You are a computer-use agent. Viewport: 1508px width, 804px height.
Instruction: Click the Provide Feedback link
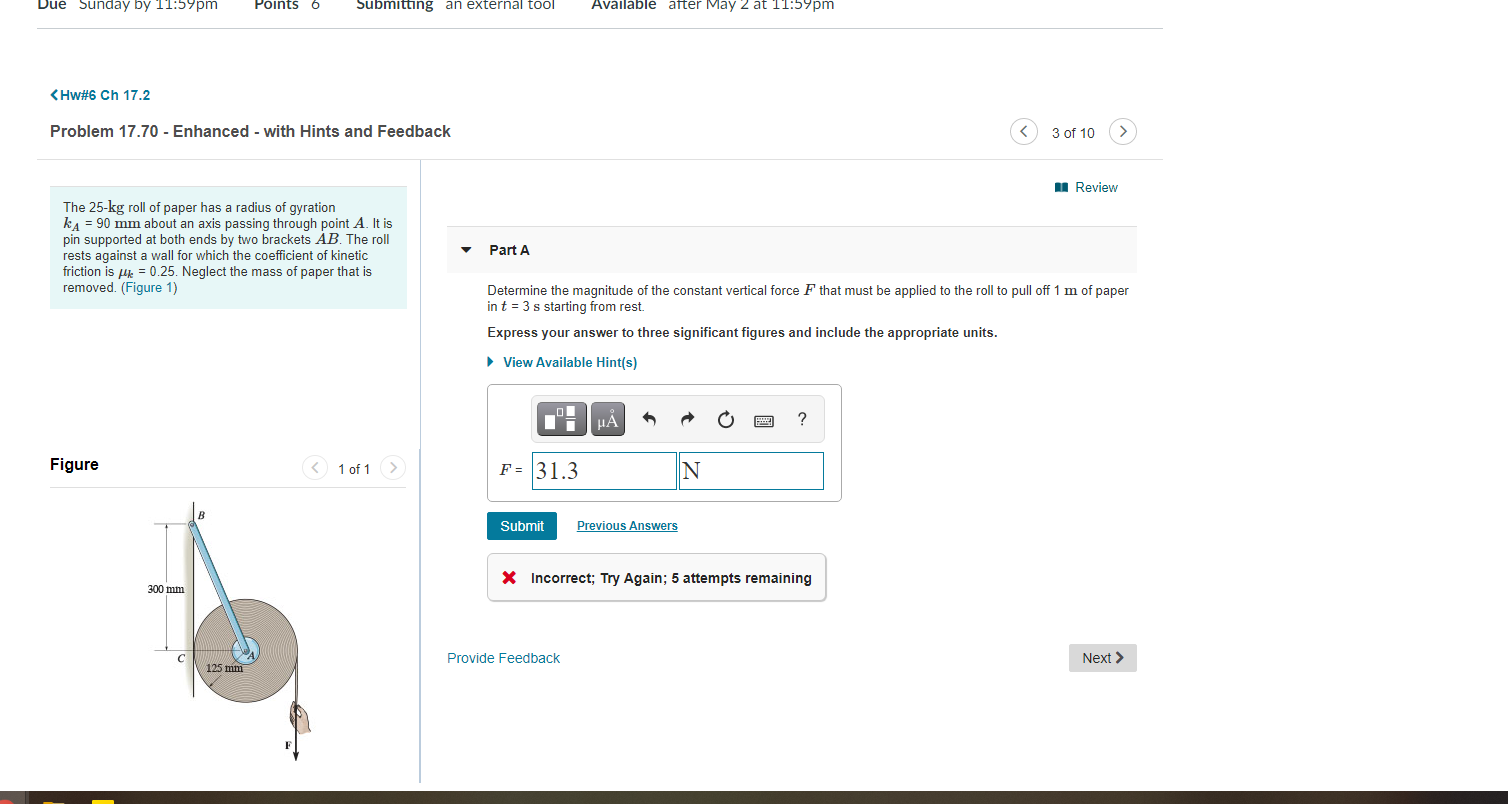point(503,657)
